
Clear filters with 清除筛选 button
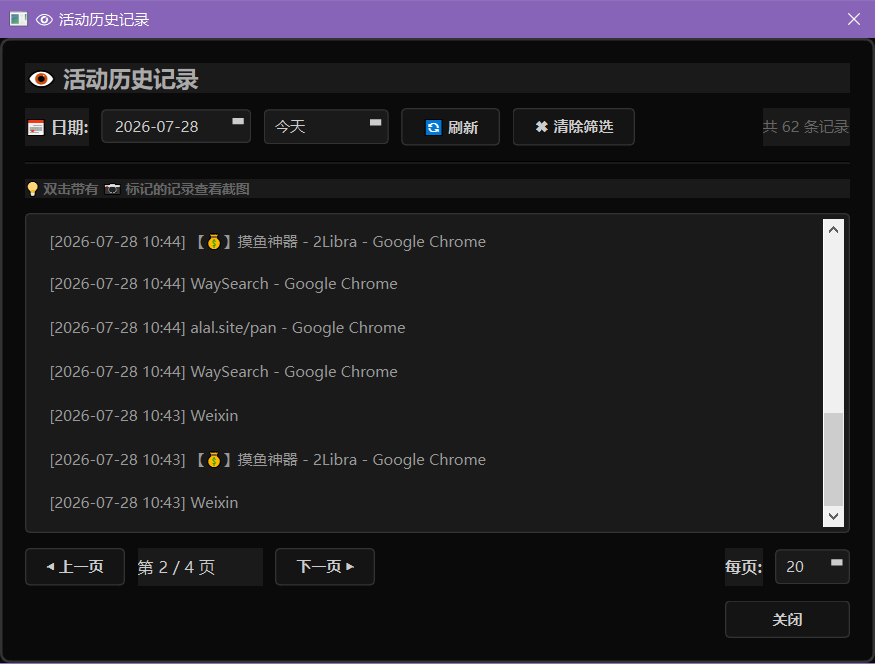point(574,127)
